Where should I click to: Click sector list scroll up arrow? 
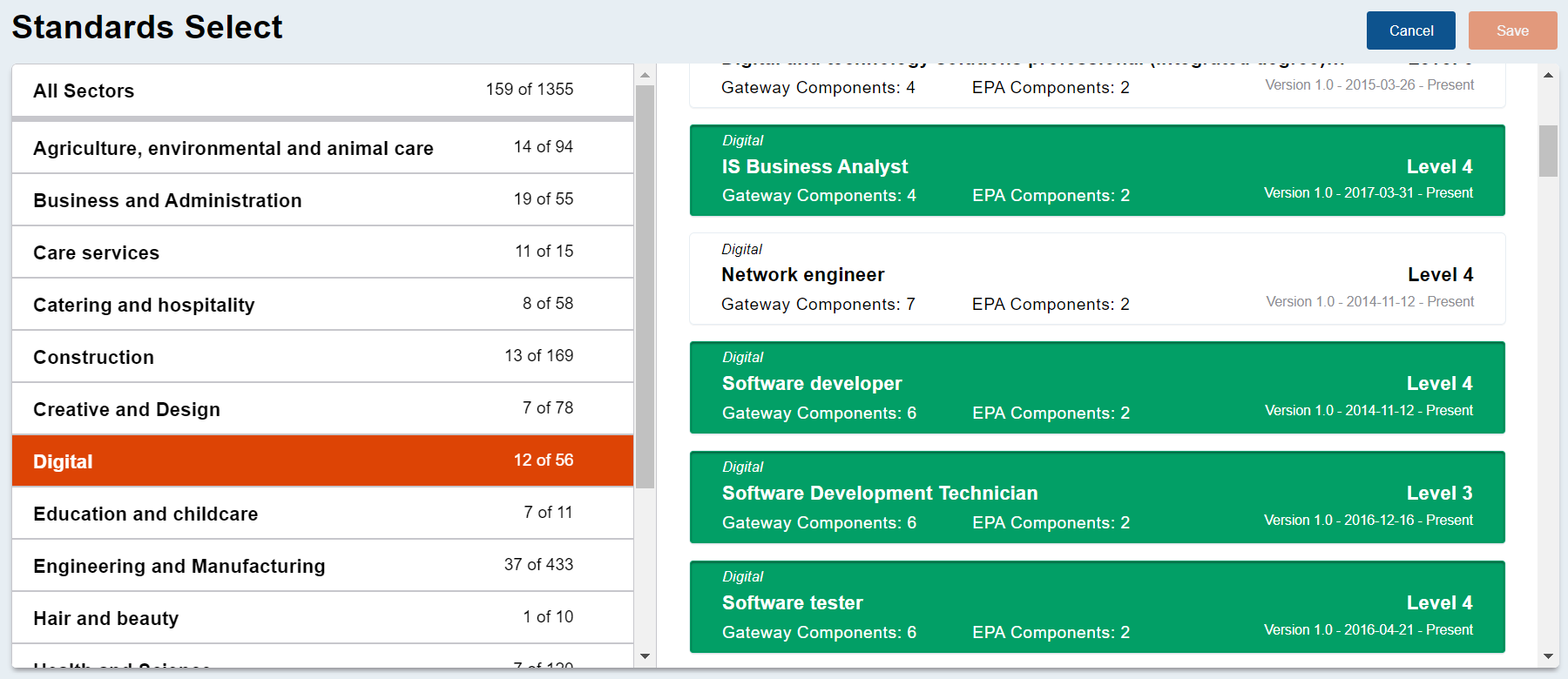coord(645,75)
